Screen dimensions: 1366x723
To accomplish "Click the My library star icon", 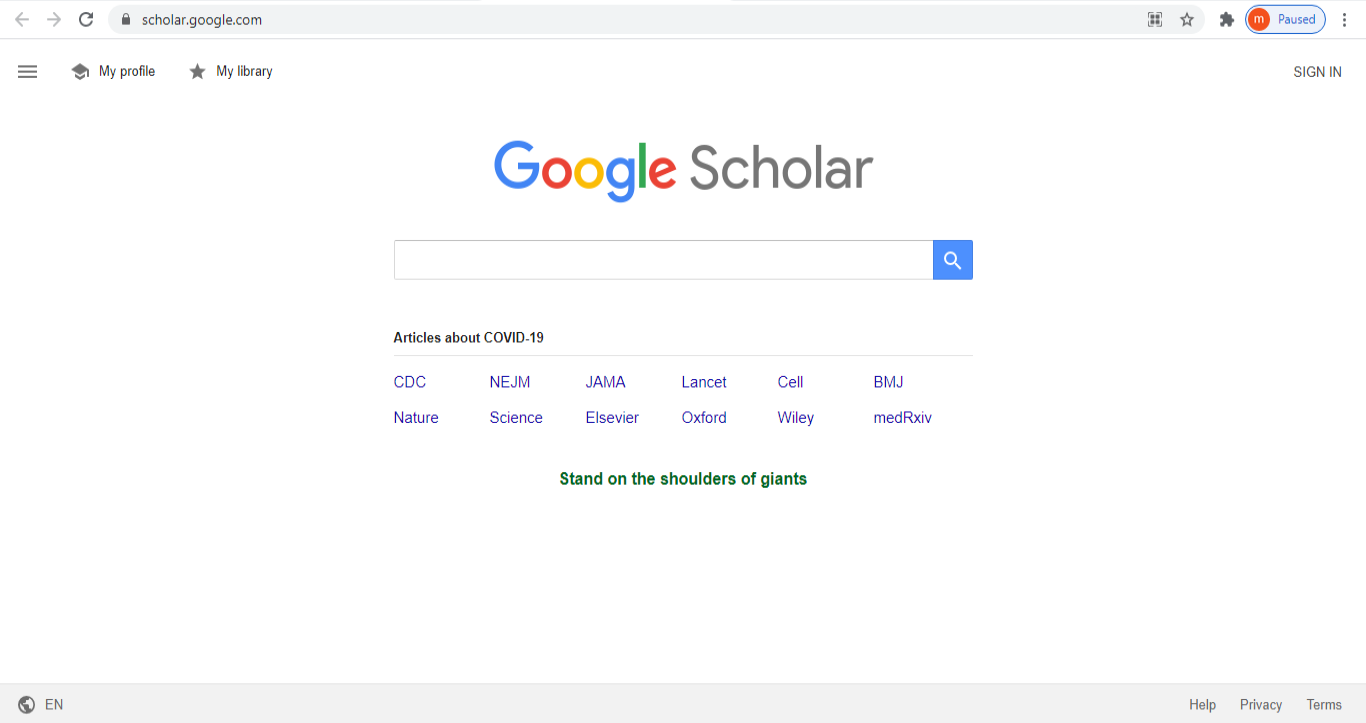I will [197, 71].
